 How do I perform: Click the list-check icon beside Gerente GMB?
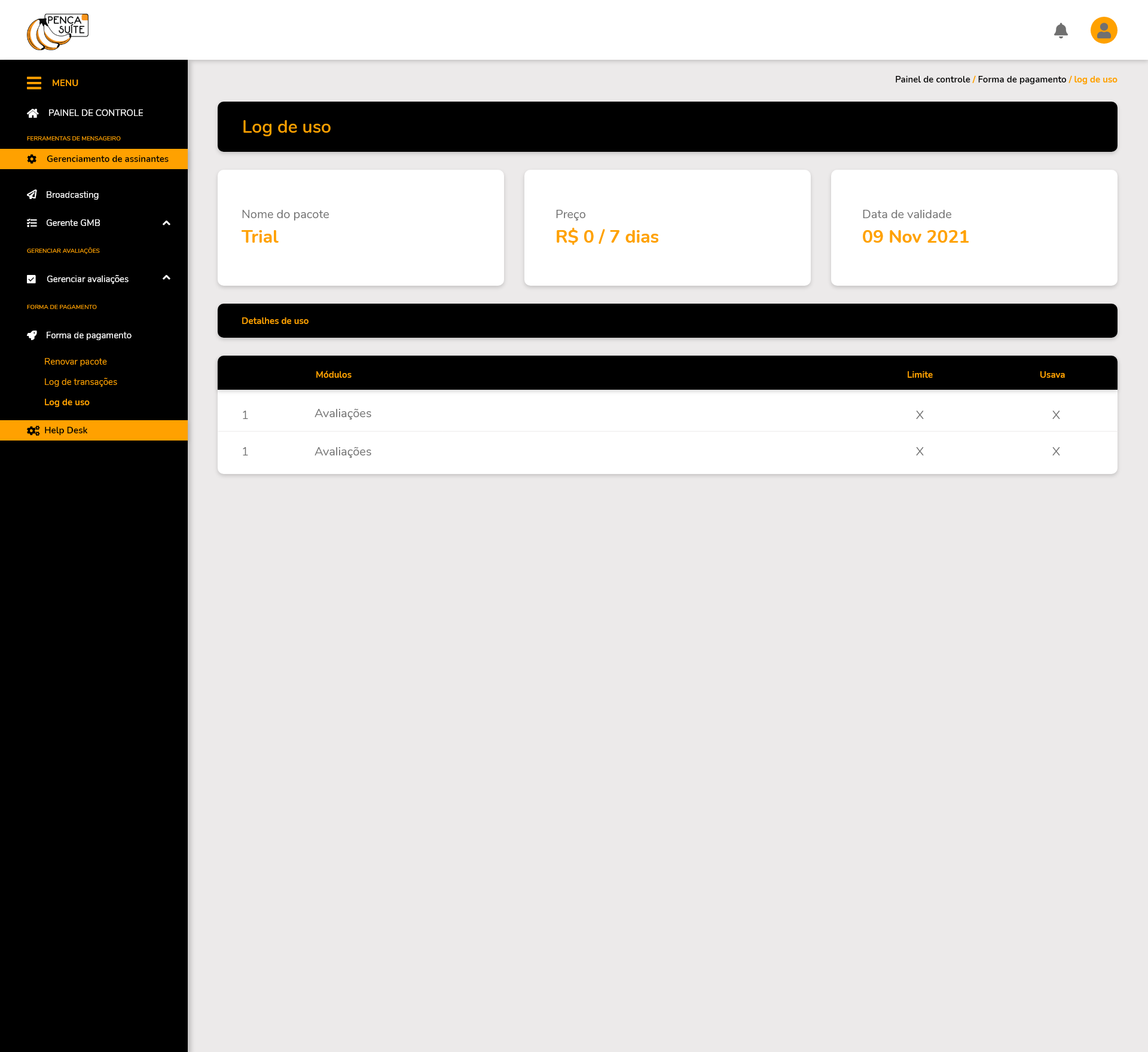coord(32,223)
